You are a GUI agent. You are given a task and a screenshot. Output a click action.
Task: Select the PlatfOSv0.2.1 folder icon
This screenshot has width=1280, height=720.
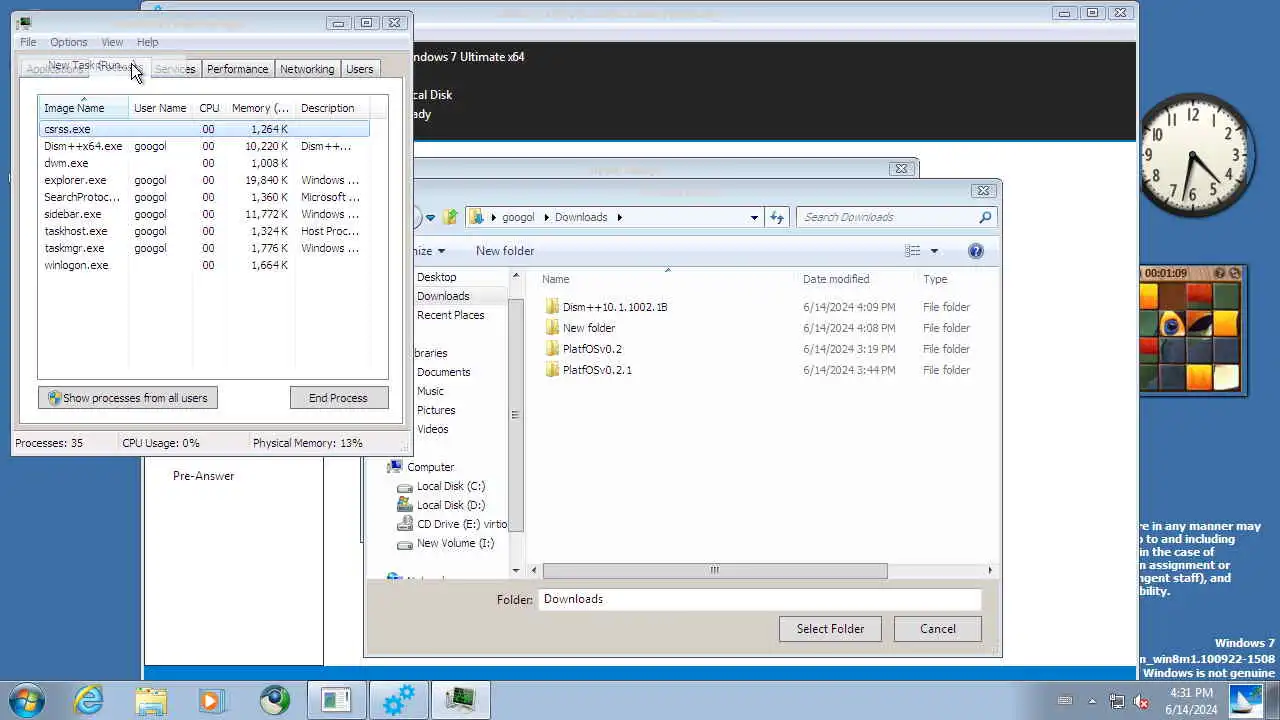coord(552,370)
